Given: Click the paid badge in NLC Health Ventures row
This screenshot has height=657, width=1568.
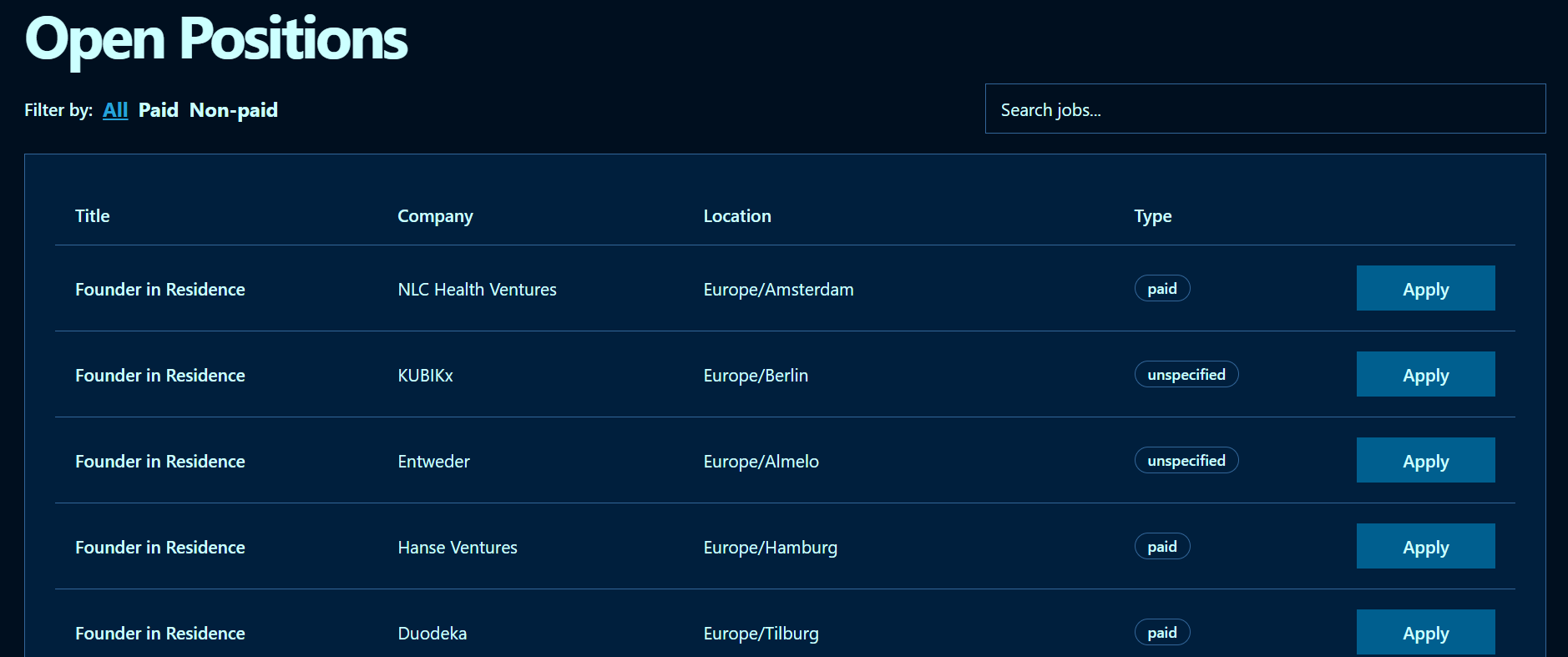Looking at the screenshot, I should coord(1162,288).
